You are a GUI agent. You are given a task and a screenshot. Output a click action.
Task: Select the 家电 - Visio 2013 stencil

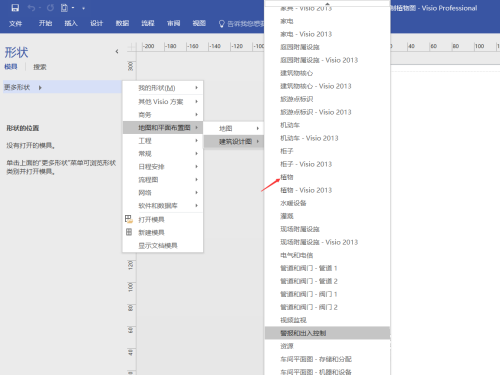(327, 34)
